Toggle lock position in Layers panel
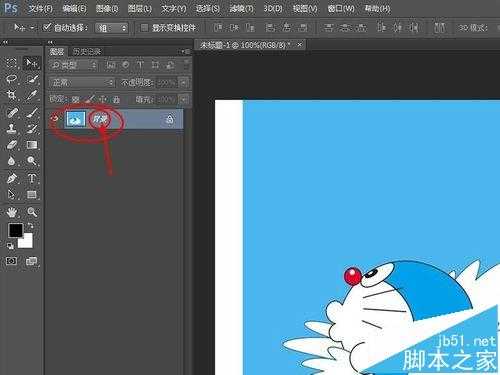The height and width of the screenshot is (375, 500). 103,99
